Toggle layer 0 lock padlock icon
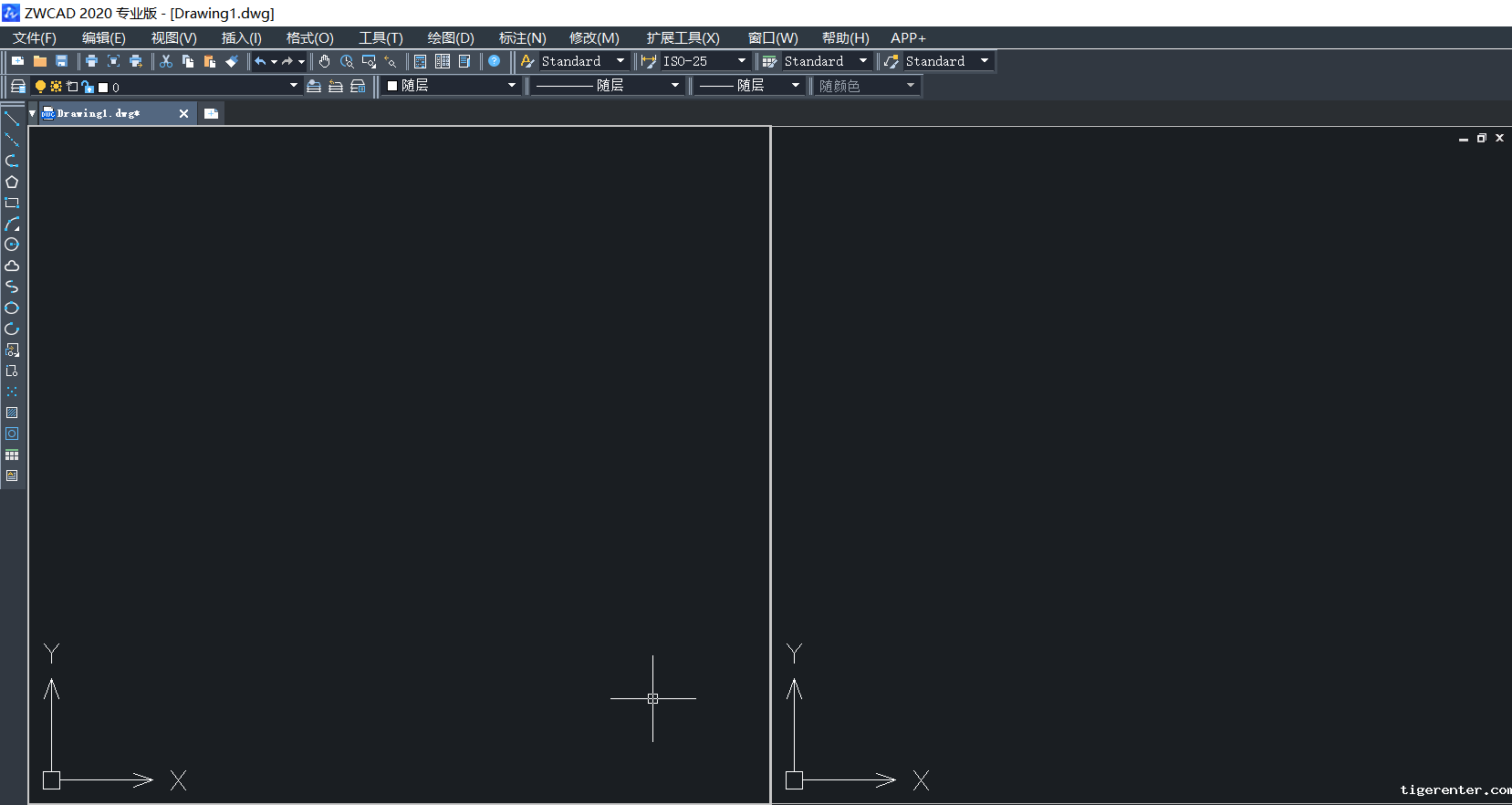 tap(88, 87)
